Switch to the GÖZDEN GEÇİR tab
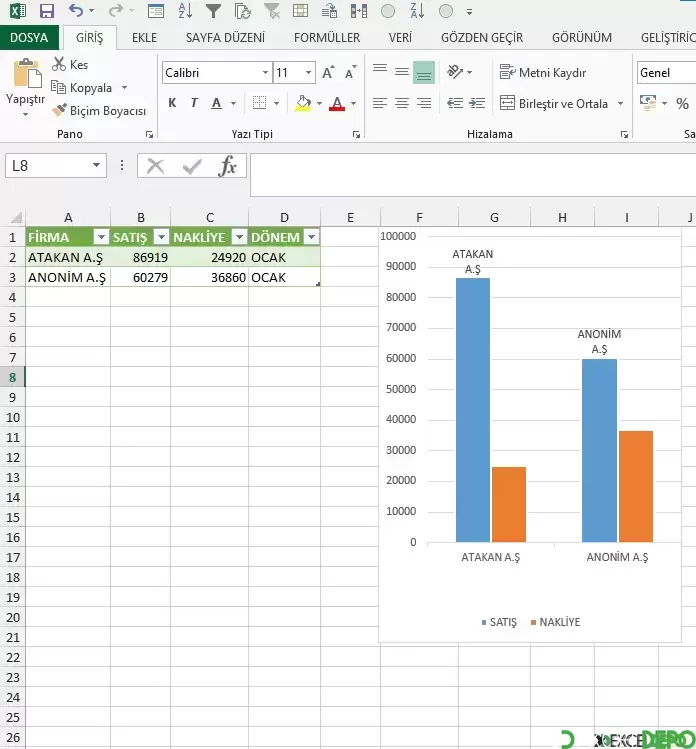The width and height of the screenshot is (696, 749). pos(482,37)
